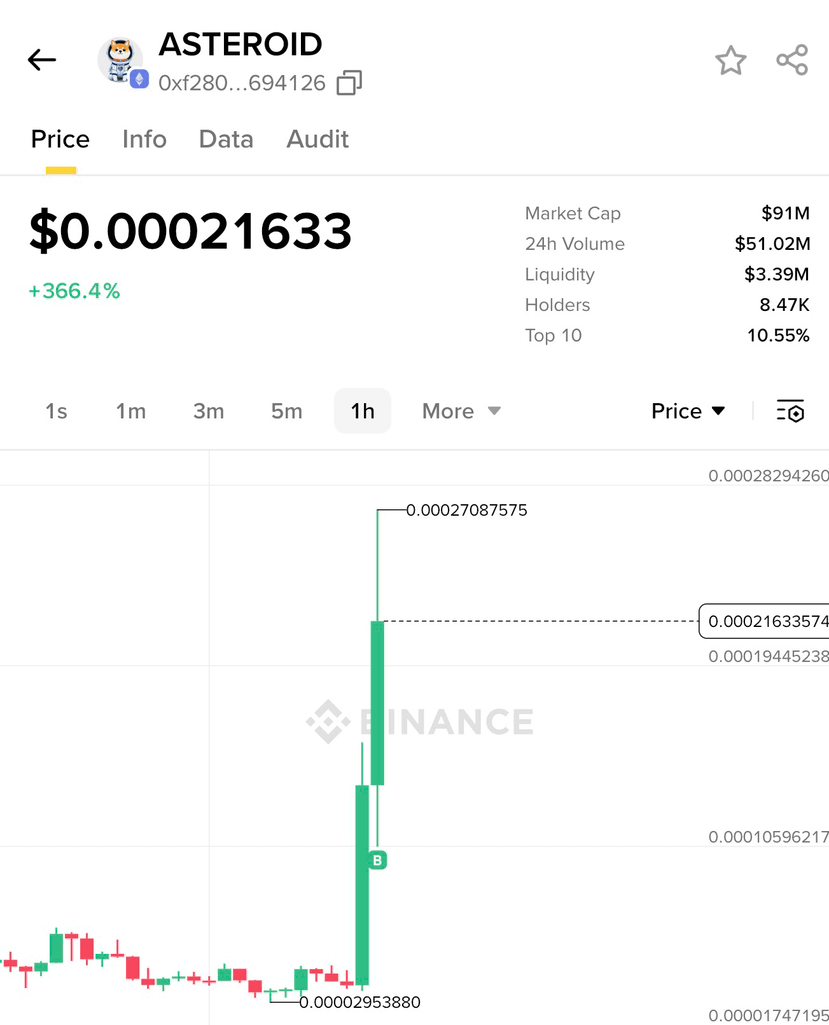The image size is (829, 1025).
Task: Select the 1m chart interval
Action: click(131, 411)
